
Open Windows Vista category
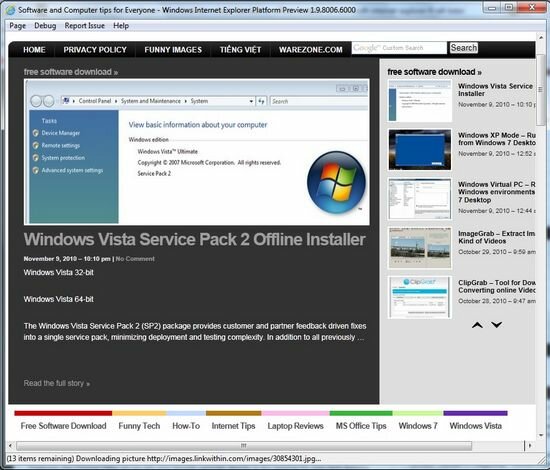[476, 426]
